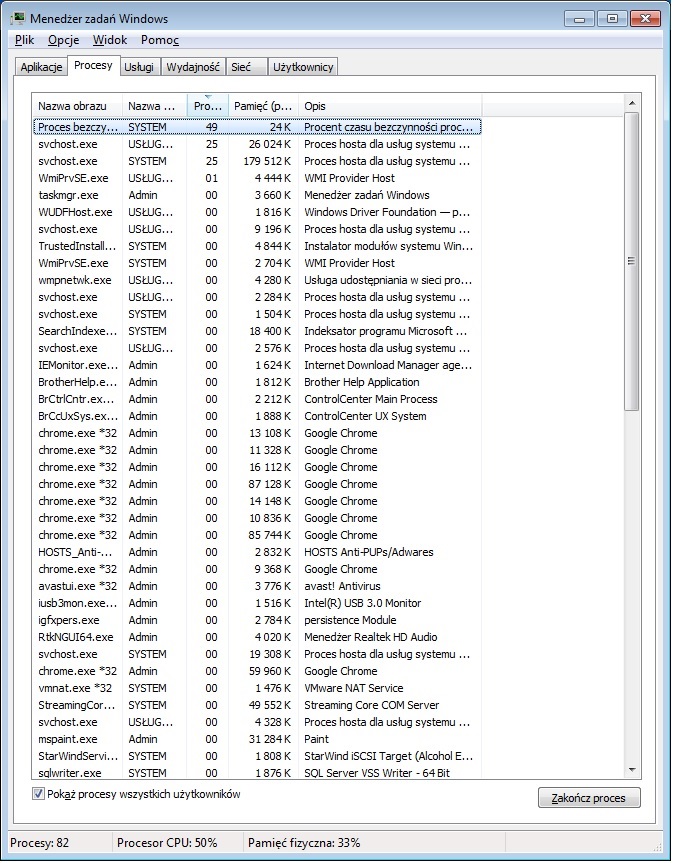
Task: Select the Proces bezczynności row
Action: [257, 127]
